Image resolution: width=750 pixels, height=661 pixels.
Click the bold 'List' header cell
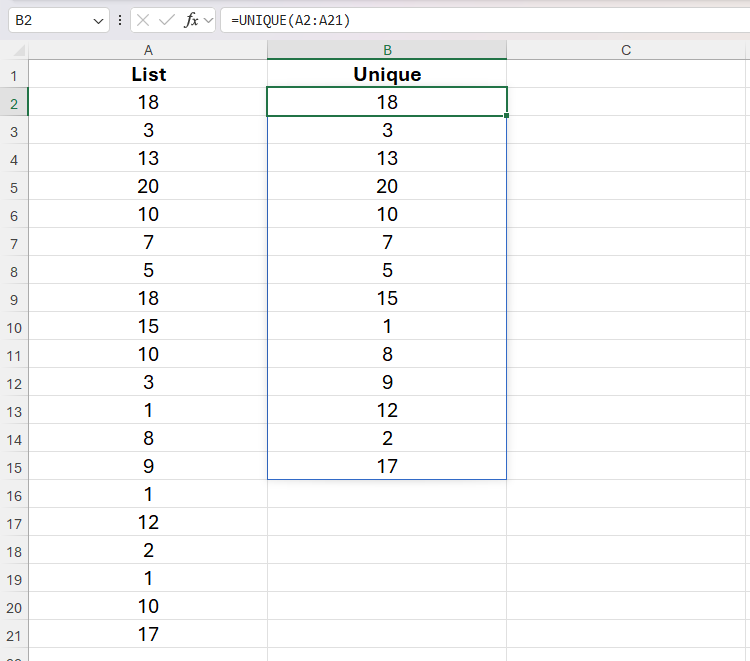tap(148, 75)
